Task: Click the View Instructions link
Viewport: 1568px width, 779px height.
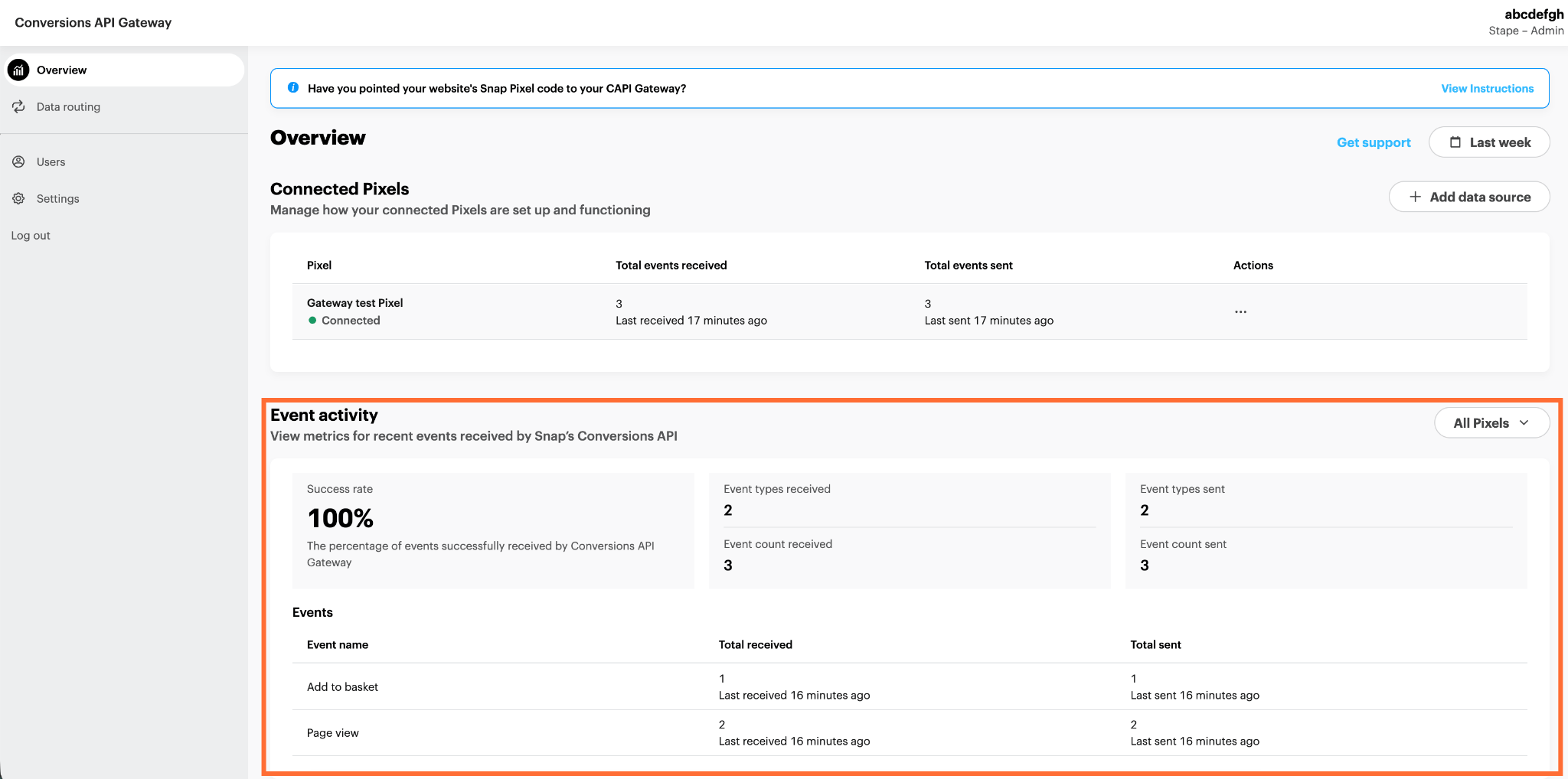Action: 1487,89
